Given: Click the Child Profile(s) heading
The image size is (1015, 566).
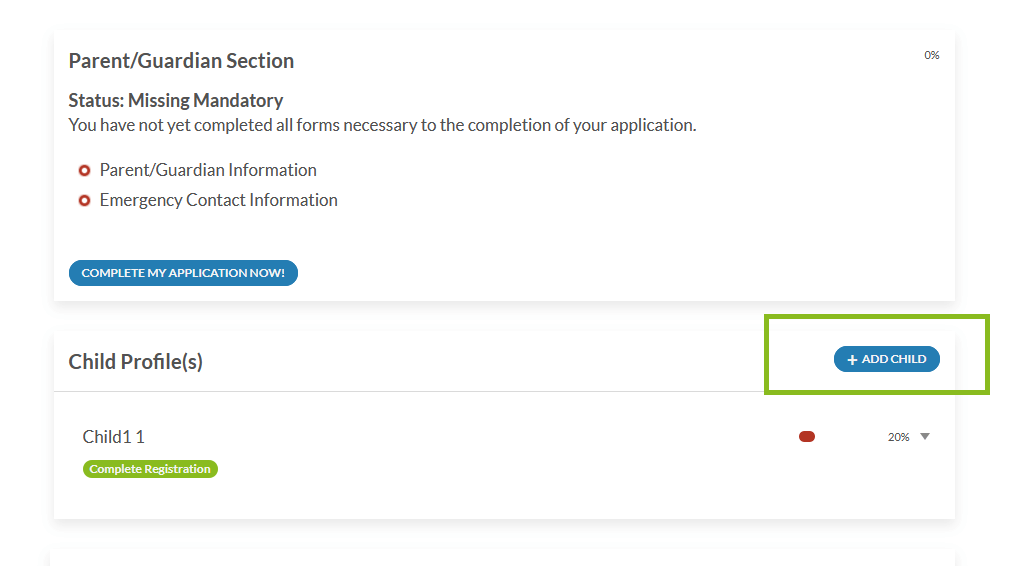Looking at the screenshot, I should pyautogui.click(x=135, y=362).
